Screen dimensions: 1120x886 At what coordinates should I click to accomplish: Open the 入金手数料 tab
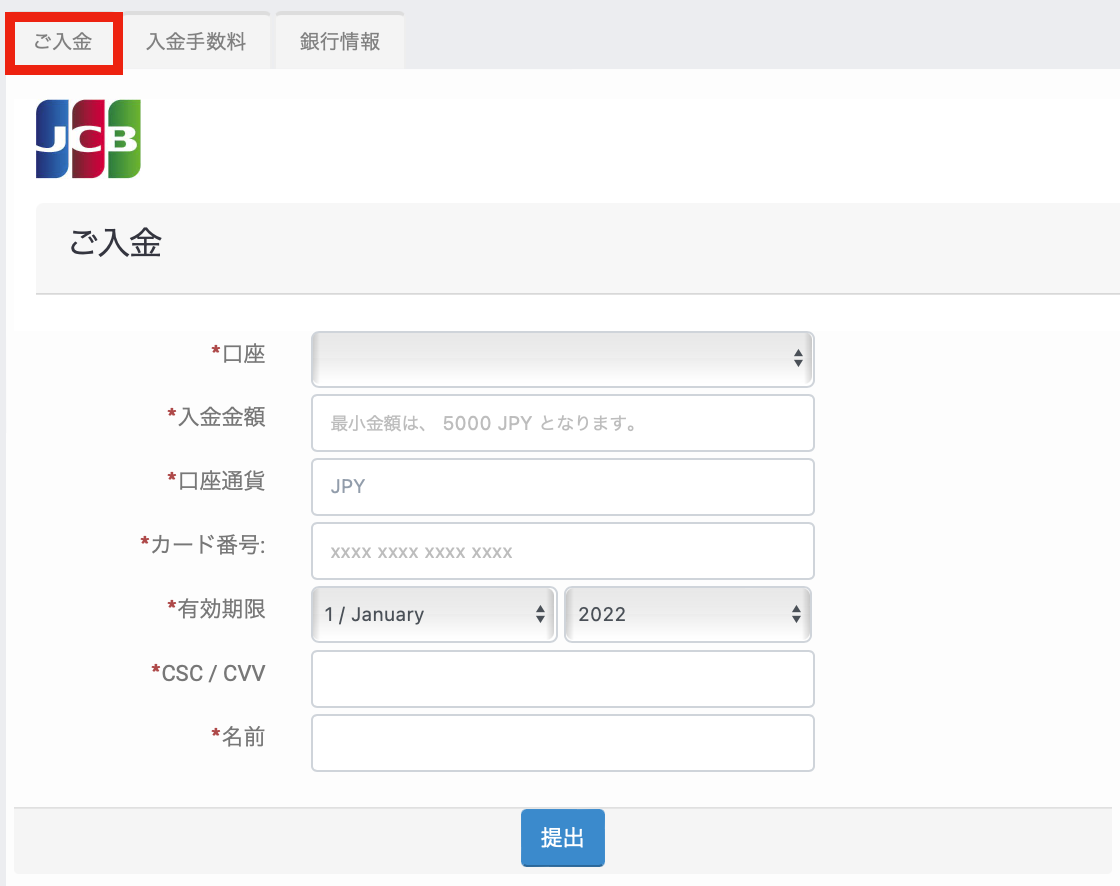point(196,43)
